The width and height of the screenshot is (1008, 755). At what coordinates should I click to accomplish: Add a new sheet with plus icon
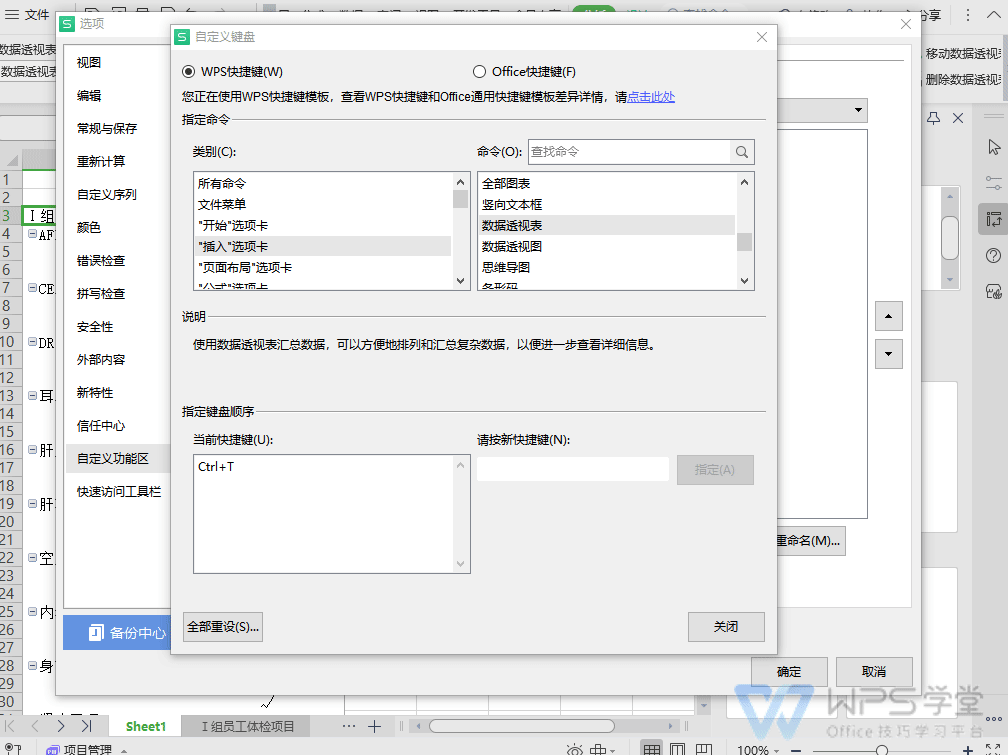pyautogui.click(x=374, y=727)
